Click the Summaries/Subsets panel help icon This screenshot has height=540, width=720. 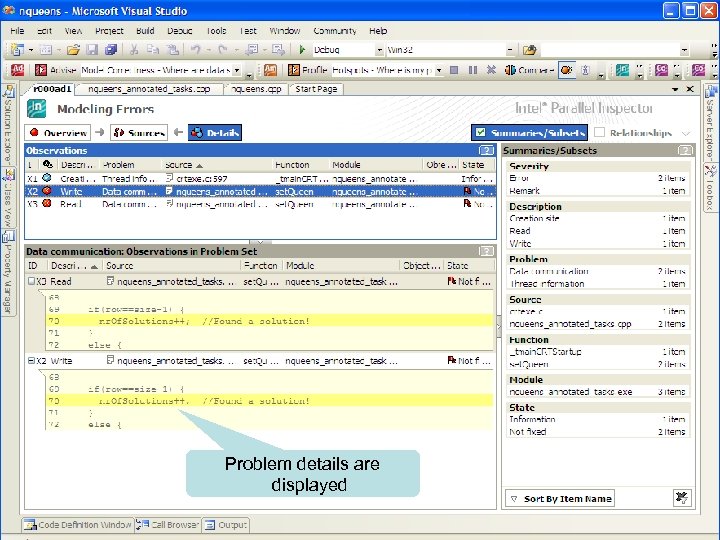(x=685, y=150)
